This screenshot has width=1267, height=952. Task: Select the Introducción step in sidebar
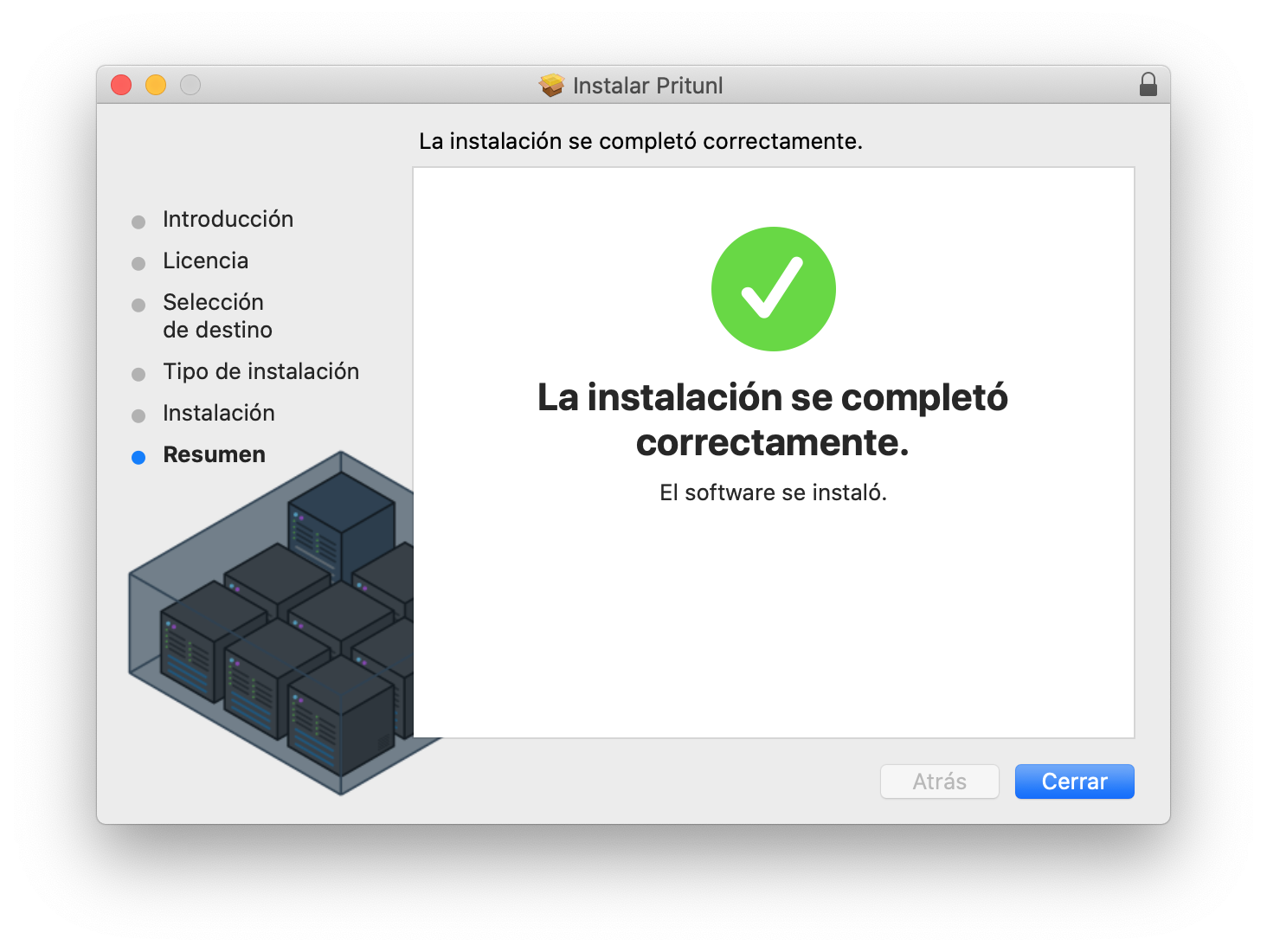[x=228, y=219]
